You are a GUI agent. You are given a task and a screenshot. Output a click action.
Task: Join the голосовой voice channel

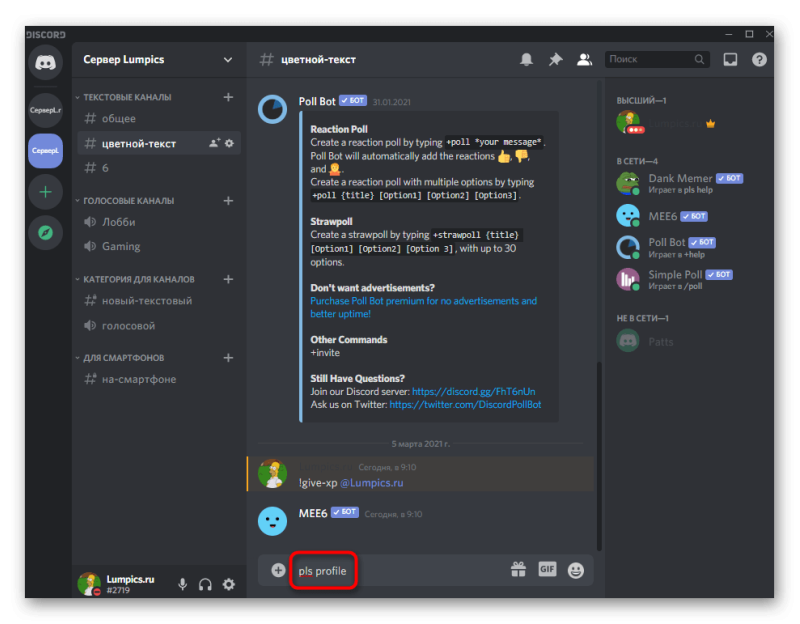[159, 326]
